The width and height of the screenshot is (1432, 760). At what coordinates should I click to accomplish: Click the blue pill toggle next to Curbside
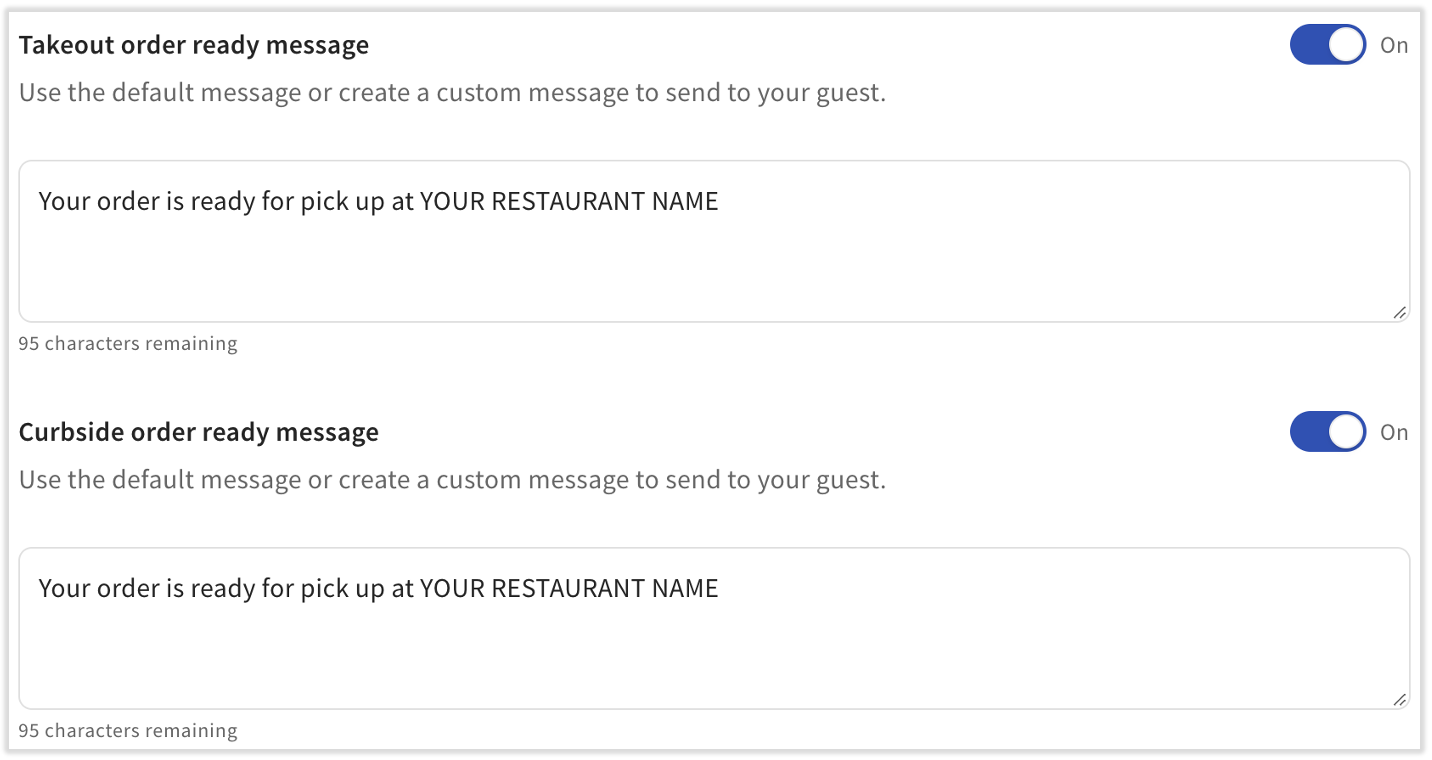point(1327,431)
